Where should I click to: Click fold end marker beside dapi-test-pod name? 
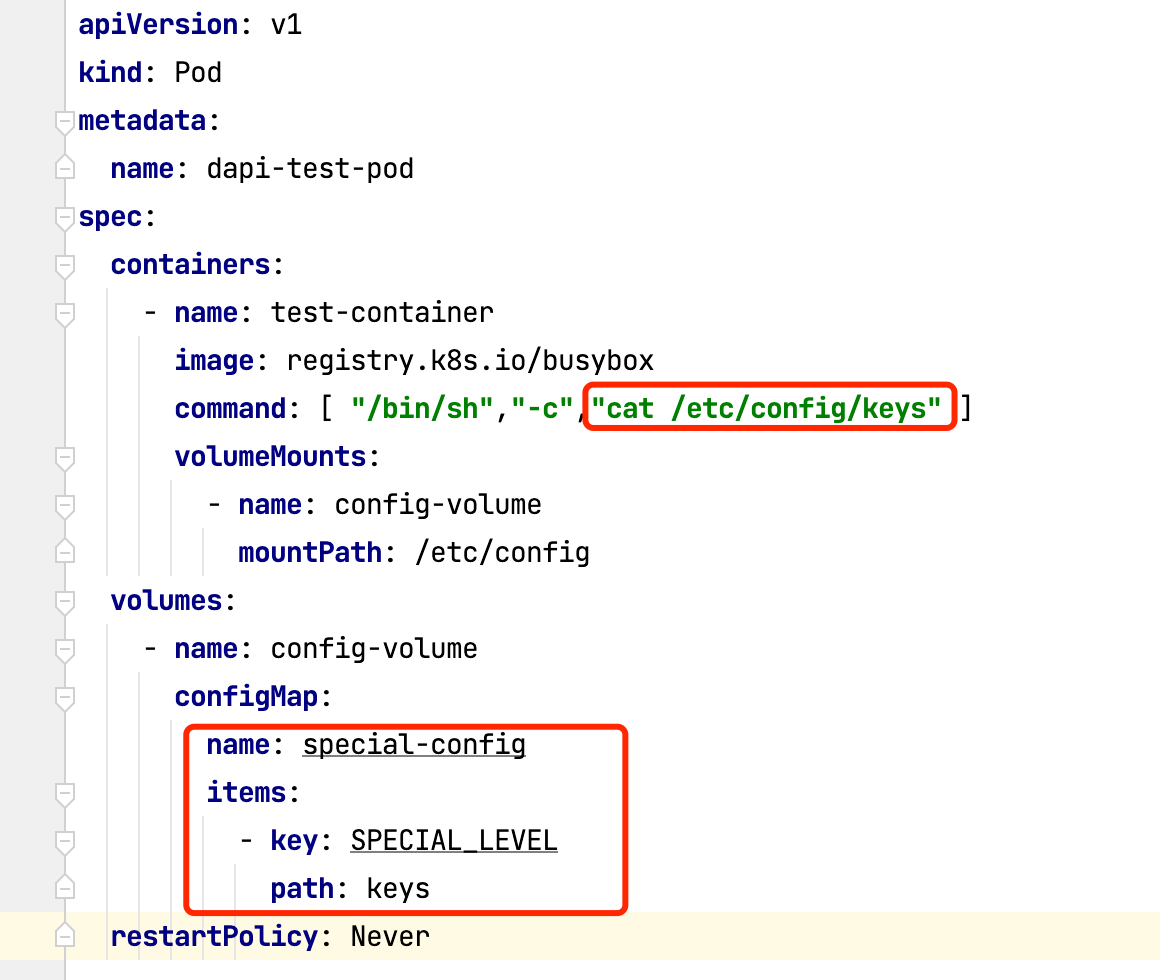tap(65, 168)
